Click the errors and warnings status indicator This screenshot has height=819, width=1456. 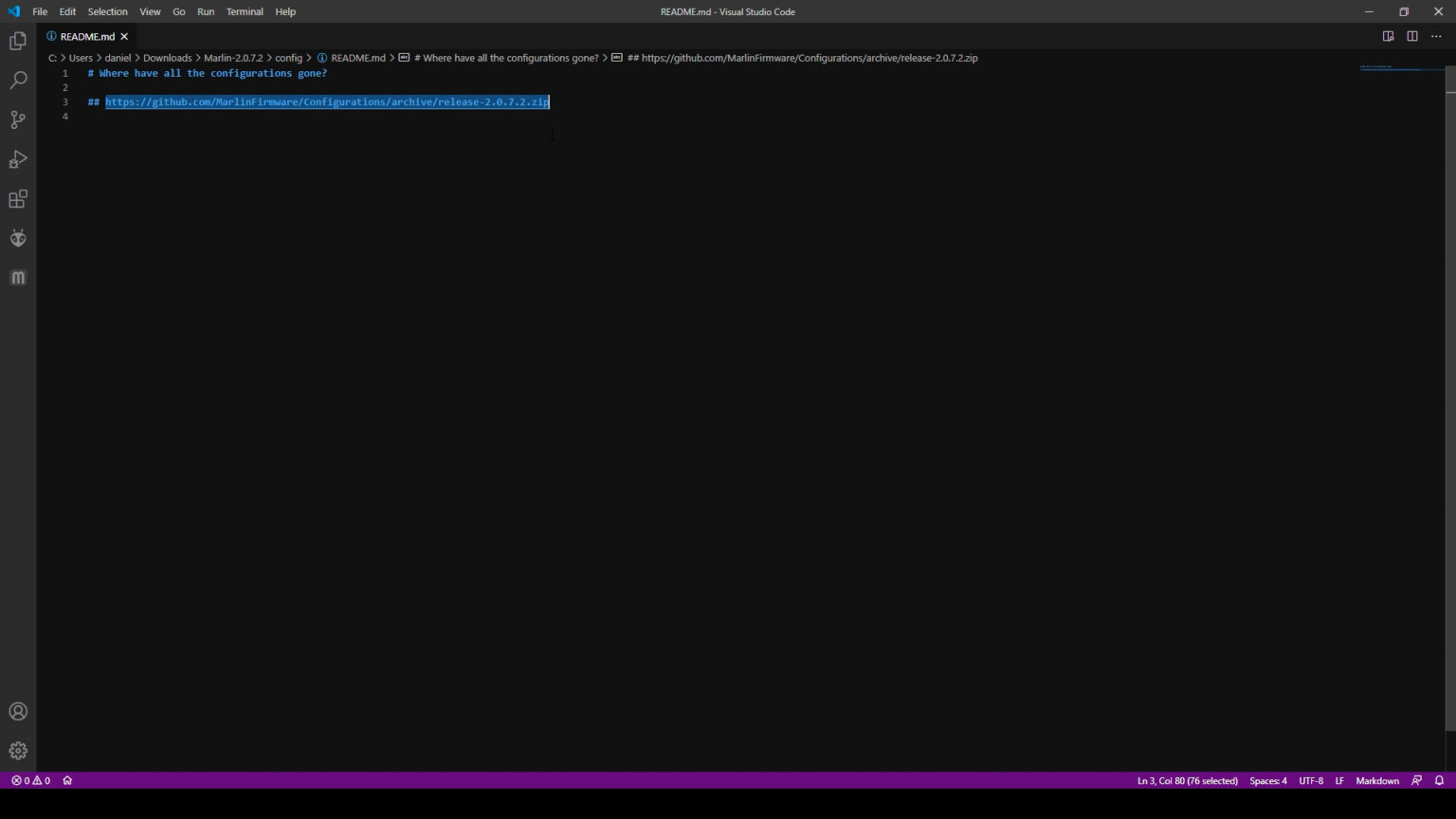30,781
